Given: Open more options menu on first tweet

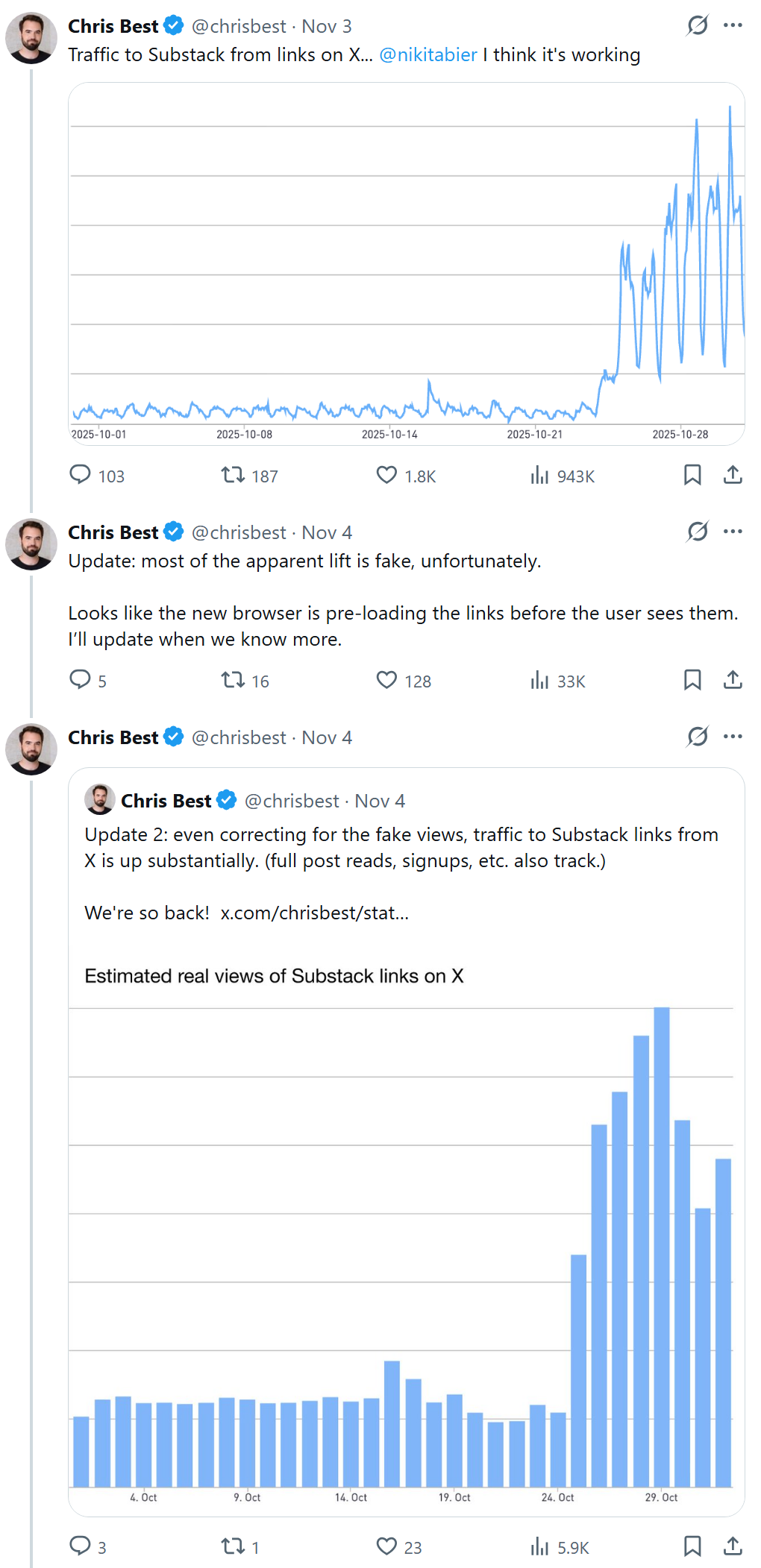Looking at the screenshot, I should point(733,25).
